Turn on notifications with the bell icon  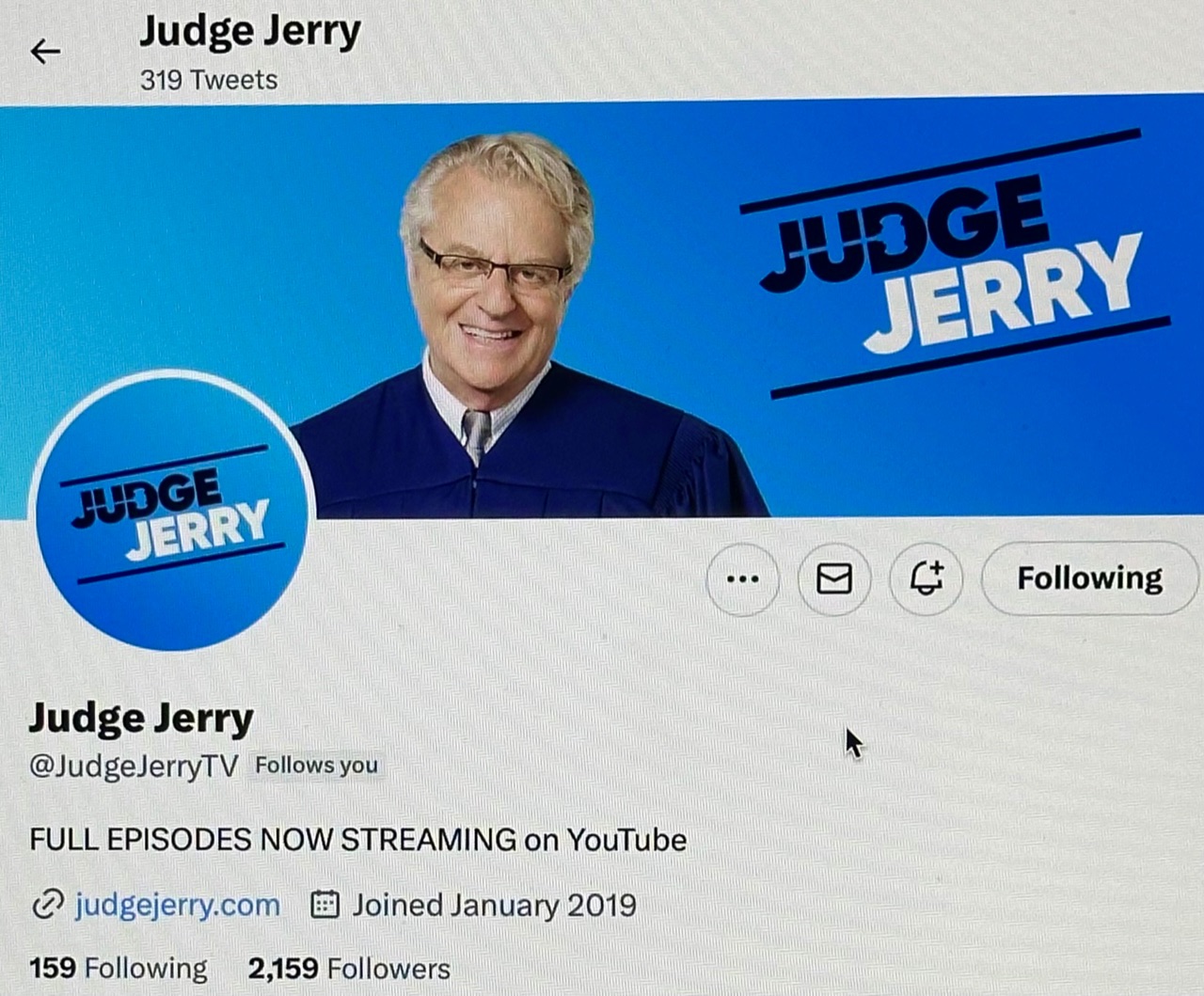927,577
